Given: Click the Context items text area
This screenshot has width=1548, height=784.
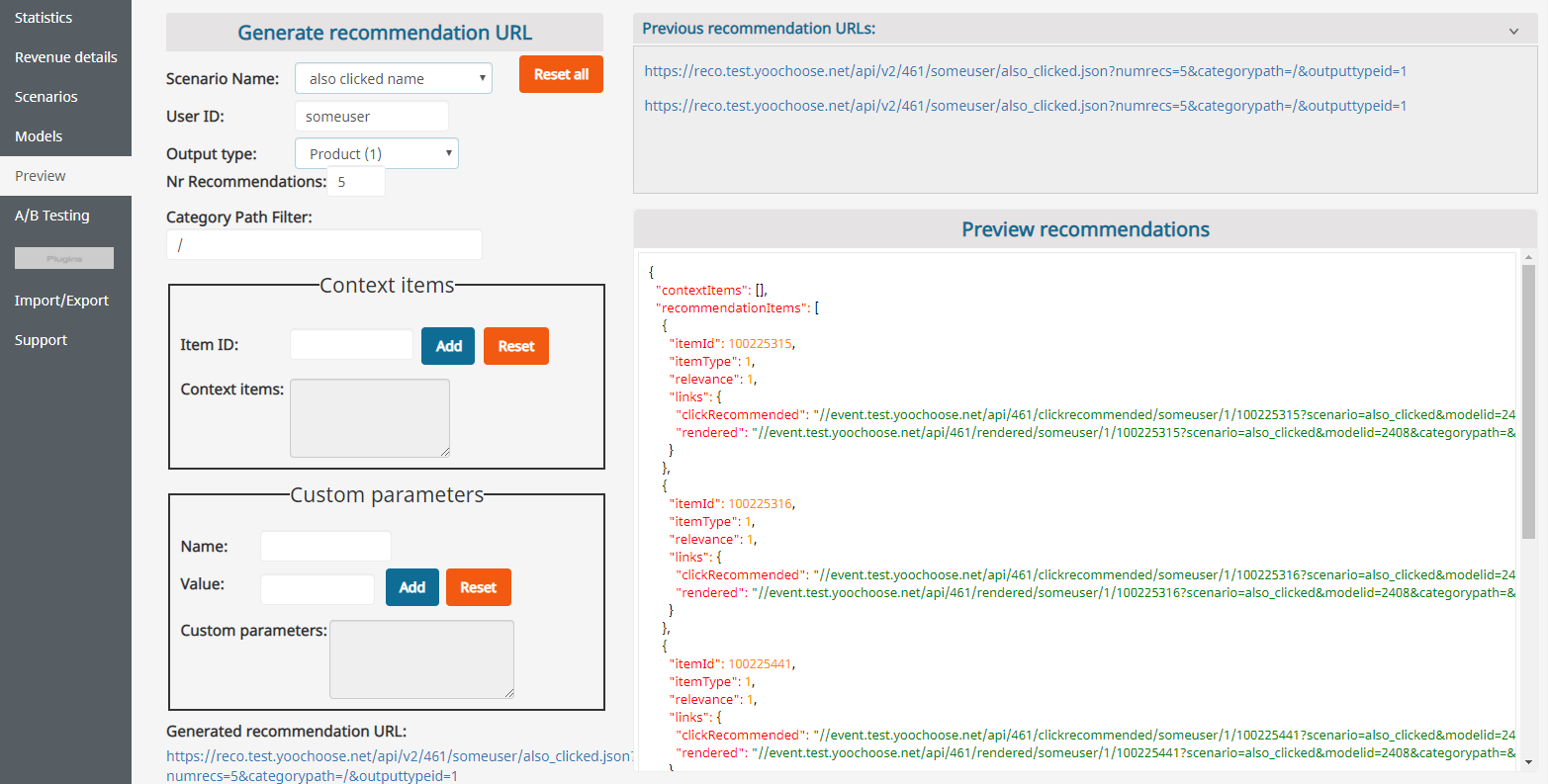Looking at the screenshot, I should pos(370,418).
